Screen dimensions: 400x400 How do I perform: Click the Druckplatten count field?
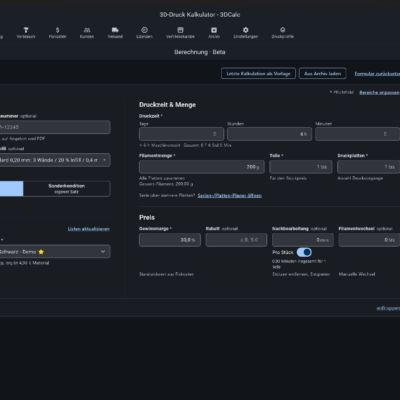click(x=368, y=167)
